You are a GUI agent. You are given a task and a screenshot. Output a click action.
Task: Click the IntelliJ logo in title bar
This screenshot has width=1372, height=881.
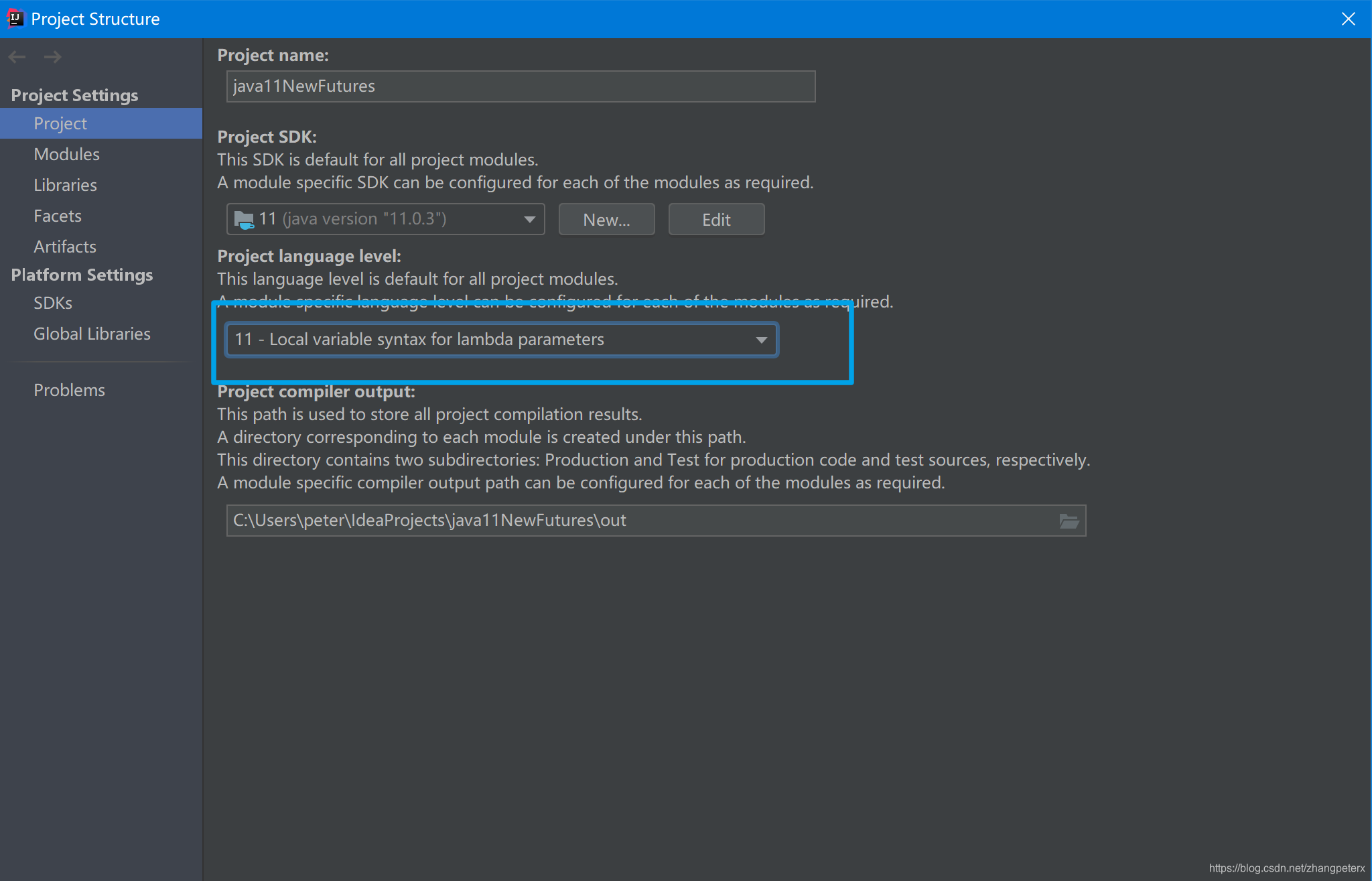[x=15, y=18]
